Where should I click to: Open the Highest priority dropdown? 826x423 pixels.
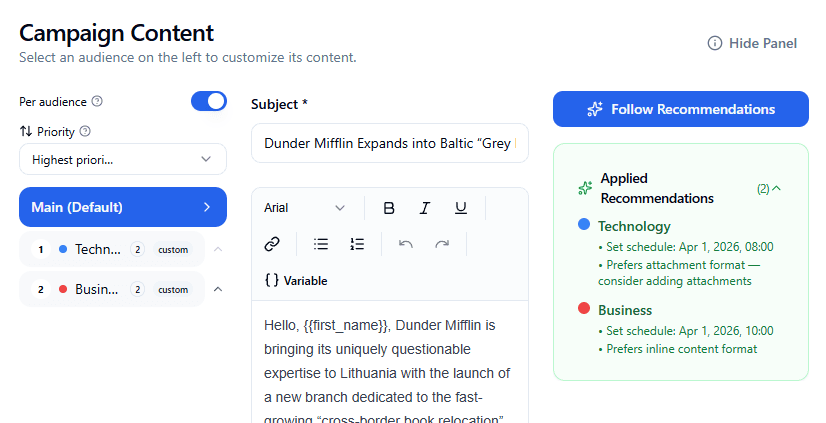(x=123, y=159)
